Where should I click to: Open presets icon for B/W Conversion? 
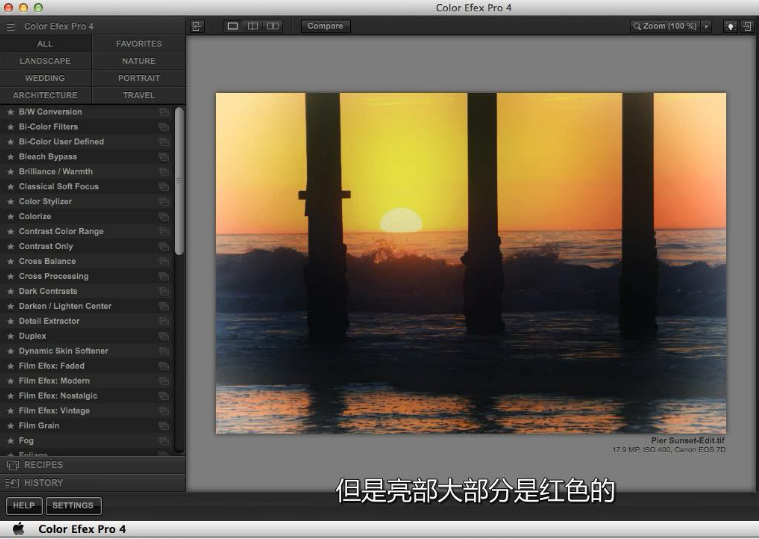[x=164, y=112]
